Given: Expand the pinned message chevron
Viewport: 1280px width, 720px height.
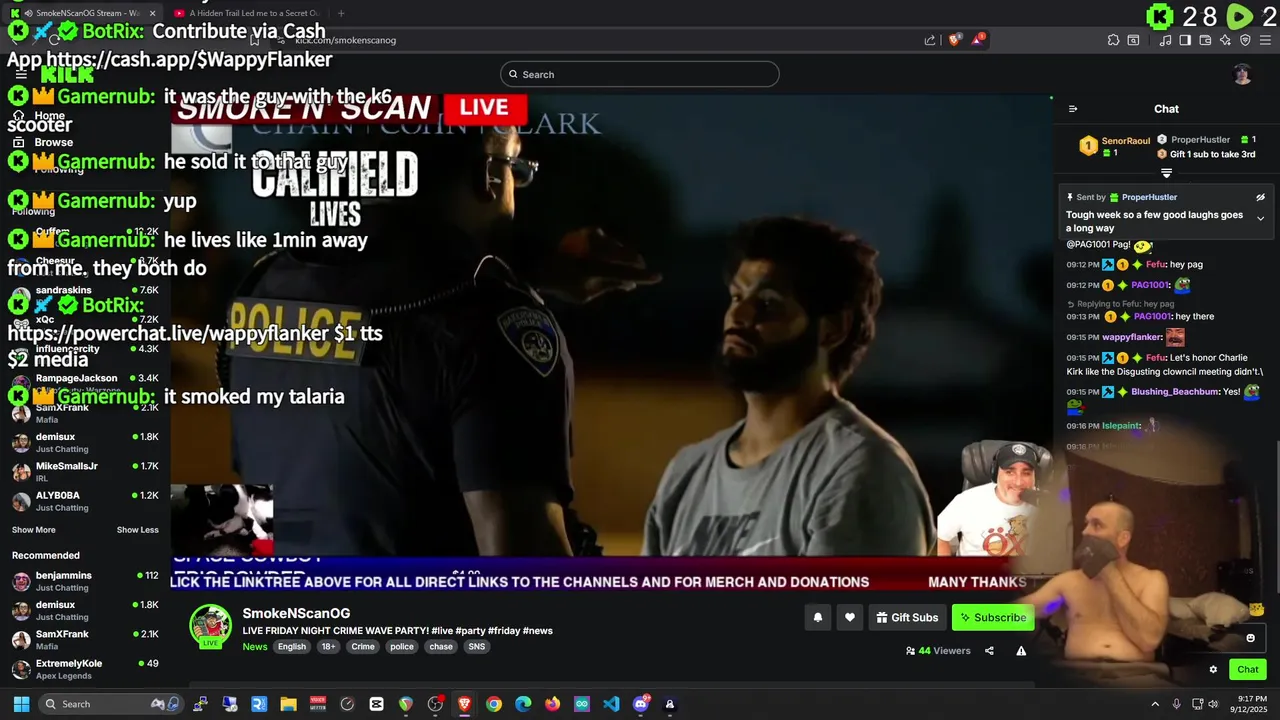Looking at the screenshot, I should (1260, 219).
